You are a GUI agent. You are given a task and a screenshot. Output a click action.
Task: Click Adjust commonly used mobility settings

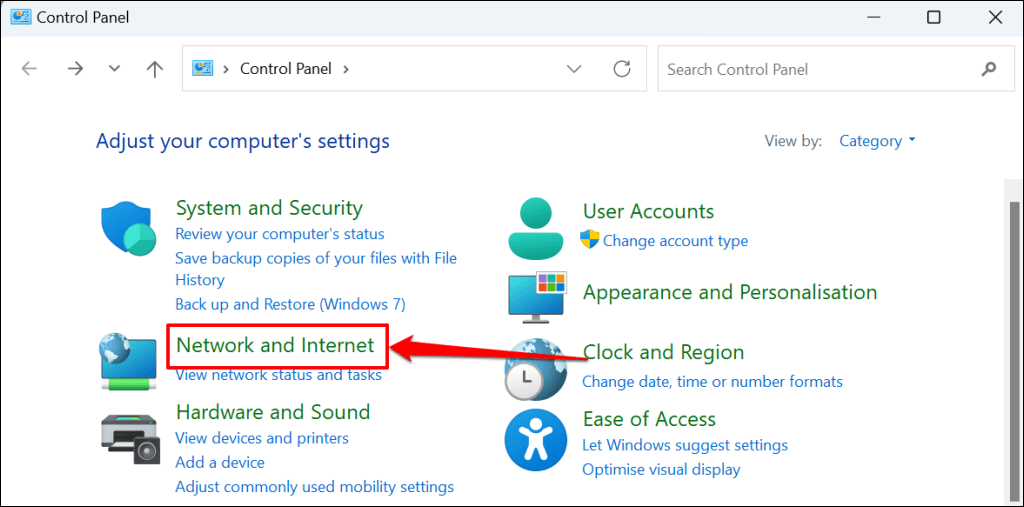point(315,487)
